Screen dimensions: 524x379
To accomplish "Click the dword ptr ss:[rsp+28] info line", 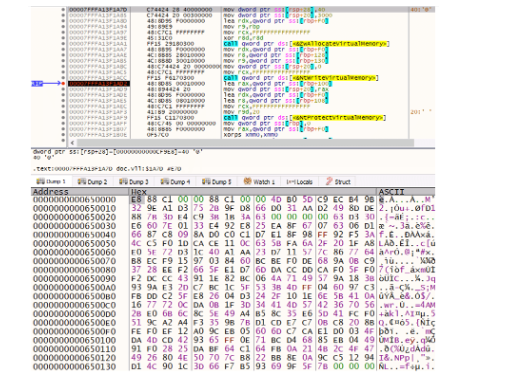I will click(x=118, y=152).
